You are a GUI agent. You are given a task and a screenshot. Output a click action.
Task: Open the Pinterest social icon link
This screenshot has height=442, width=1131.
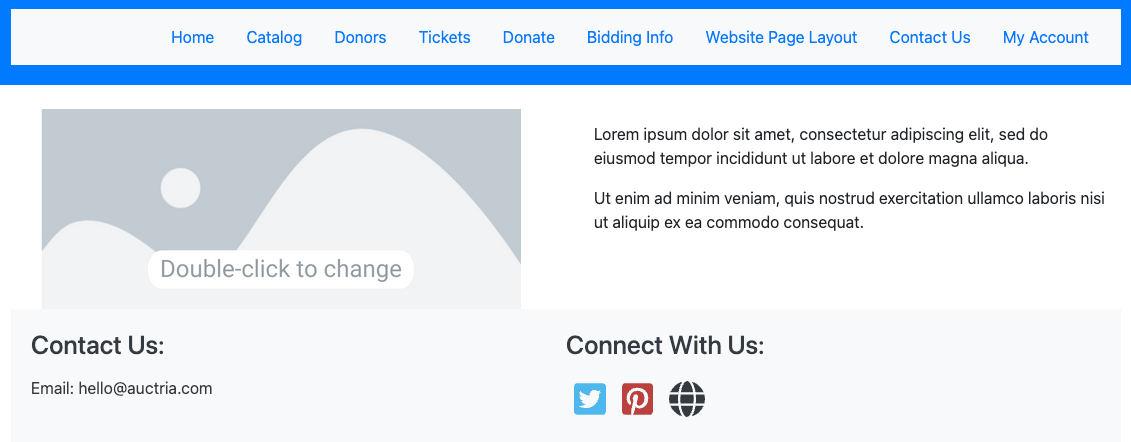[637, 399]
